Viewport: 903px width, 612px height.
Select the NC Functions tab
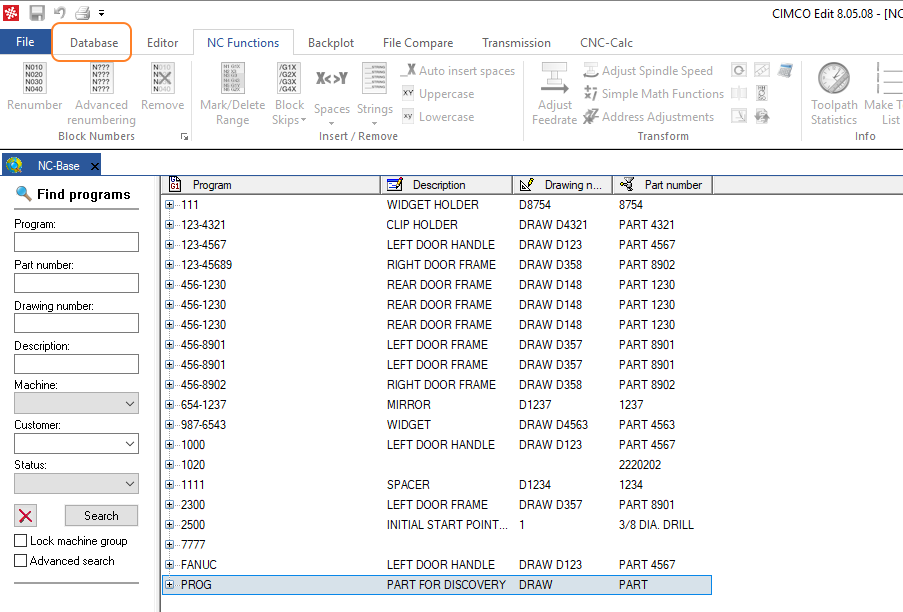243,43
